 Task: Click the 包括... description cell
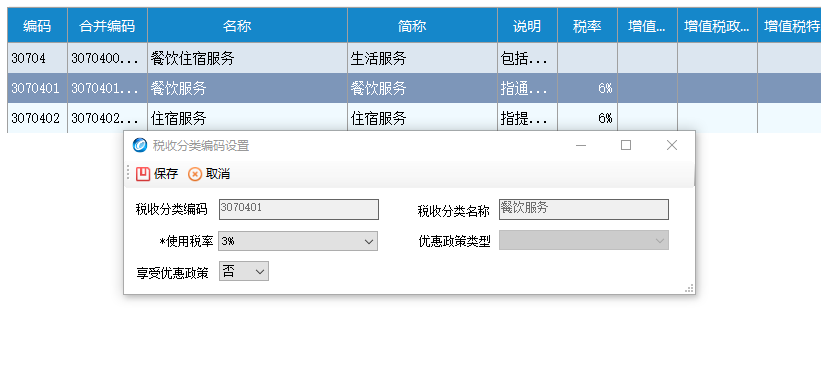coord(527,58)
